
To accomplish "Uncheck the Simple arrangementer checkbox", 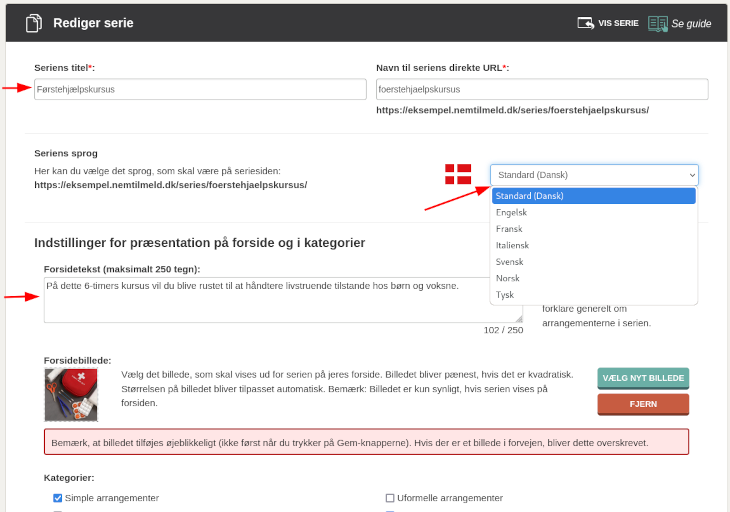I will coord(57,498).
